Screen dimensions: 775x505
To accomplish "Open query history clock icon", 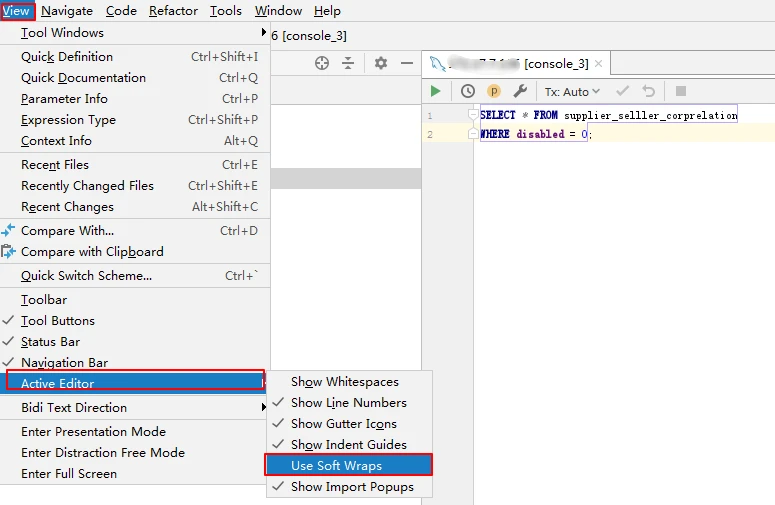I will coord(468,91).
